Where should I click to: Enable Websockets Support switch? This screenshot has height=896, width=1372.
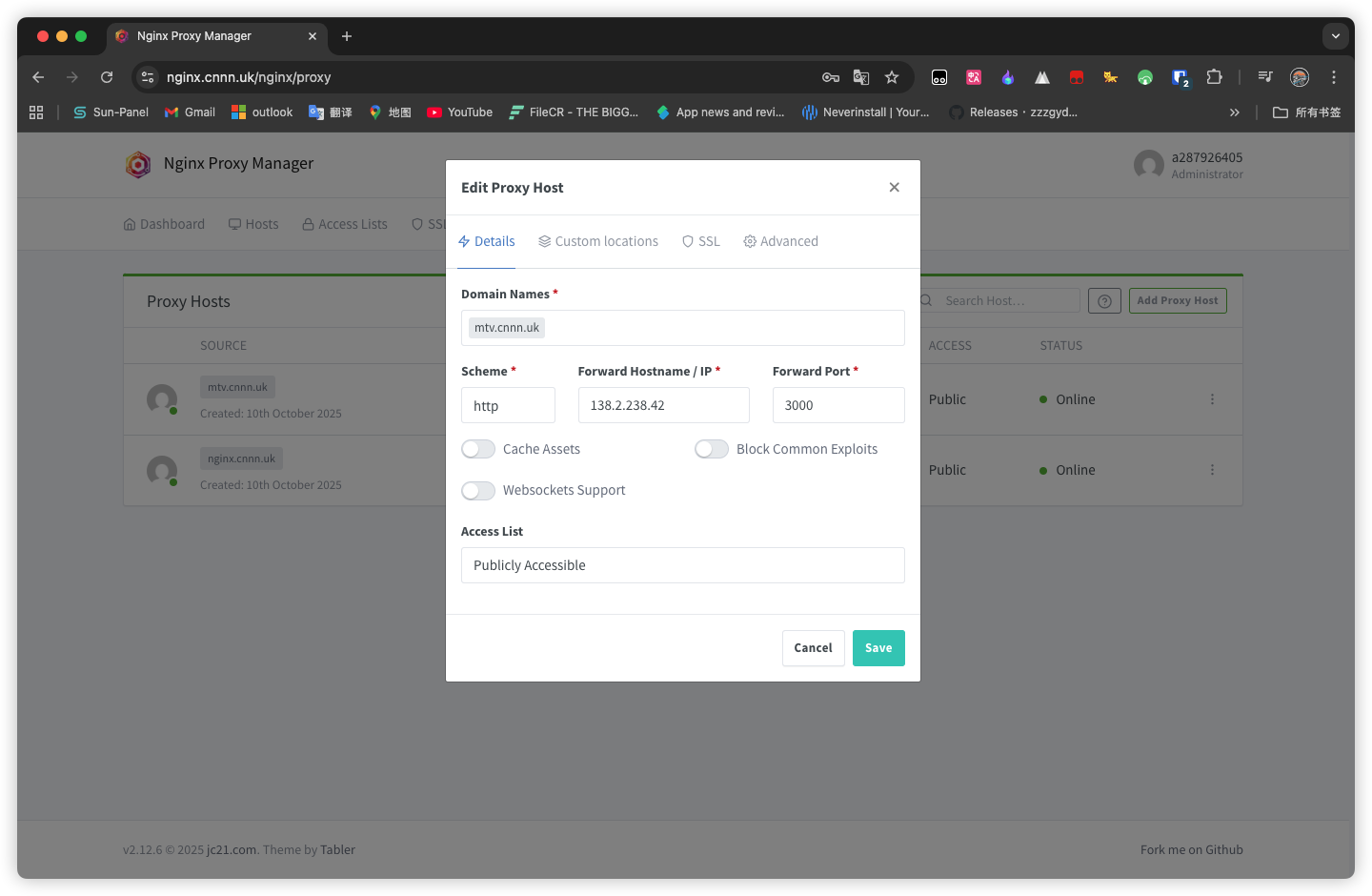[x=478, y=490]
